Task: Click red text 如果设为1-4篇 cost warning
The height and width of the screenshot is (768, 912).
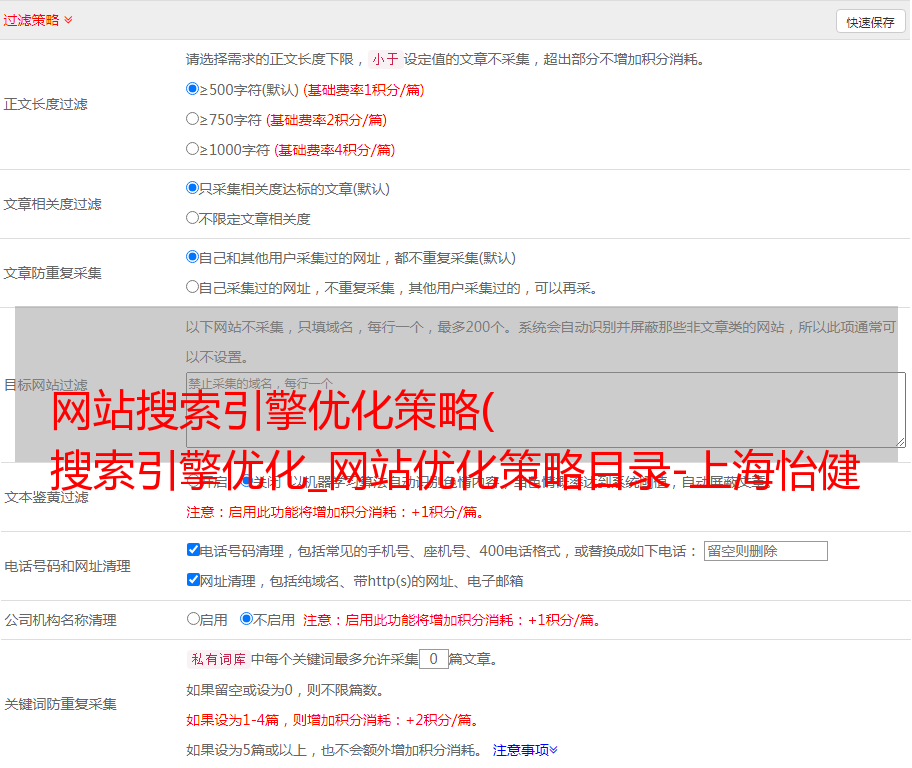Action: click(x=333, y=720)
